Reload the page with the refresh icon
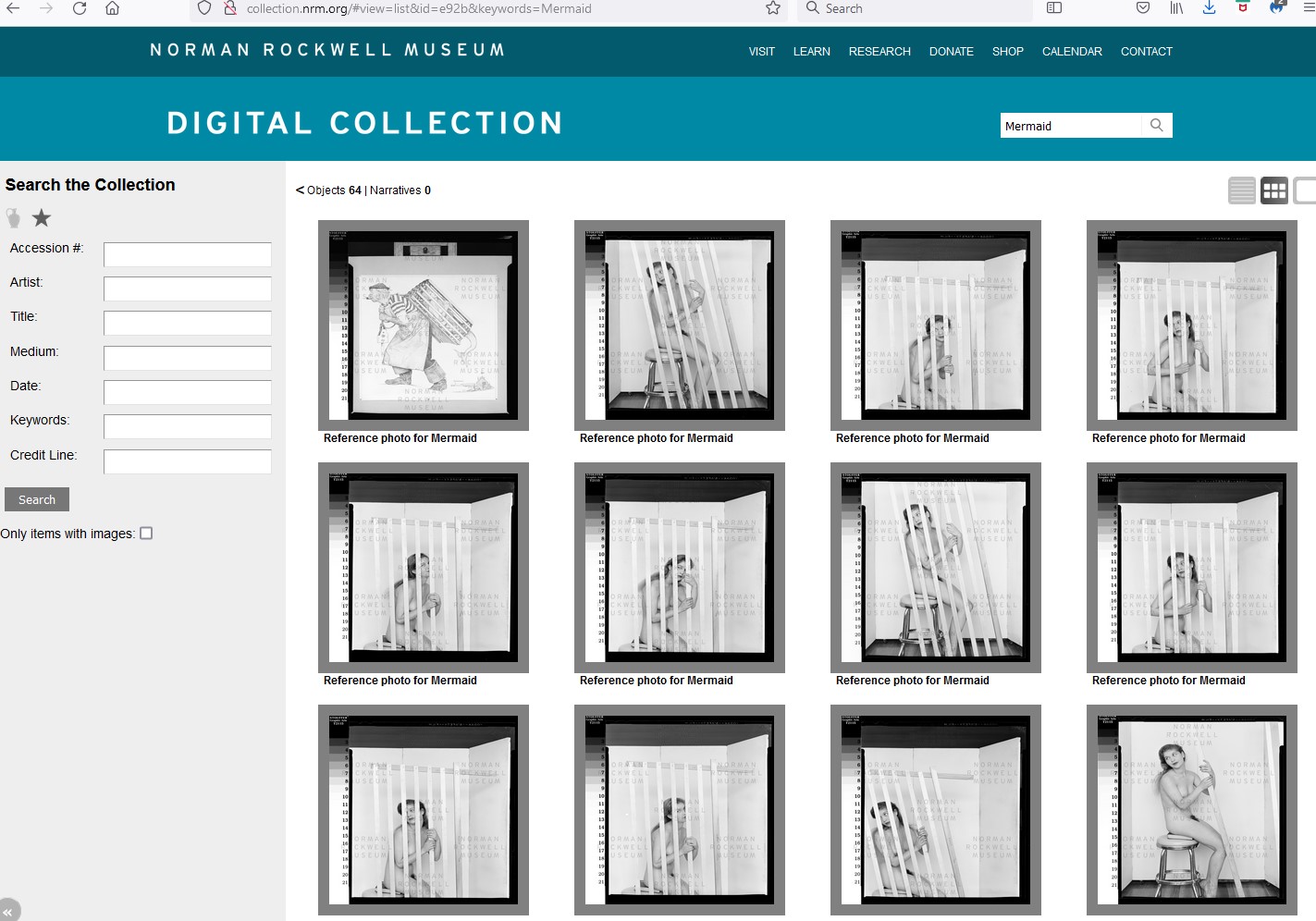This screenshot has width=1316, height=921. [x=80, y=8]
